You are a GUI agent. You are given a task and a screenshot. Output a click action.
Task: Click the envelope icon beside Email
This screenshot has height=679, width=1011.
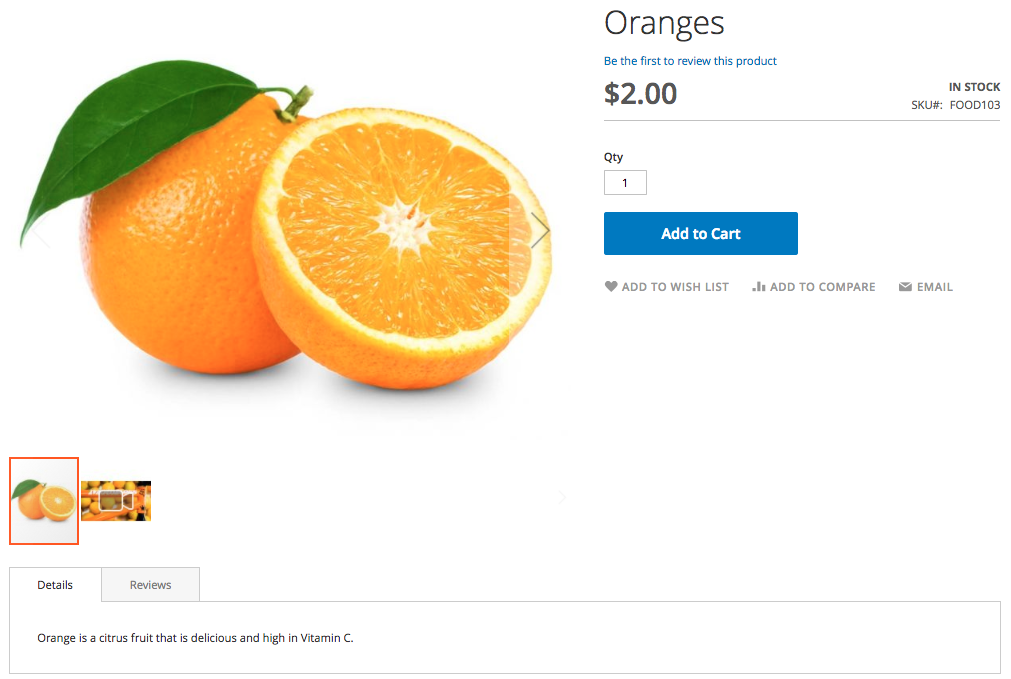(x=905, y=287)
